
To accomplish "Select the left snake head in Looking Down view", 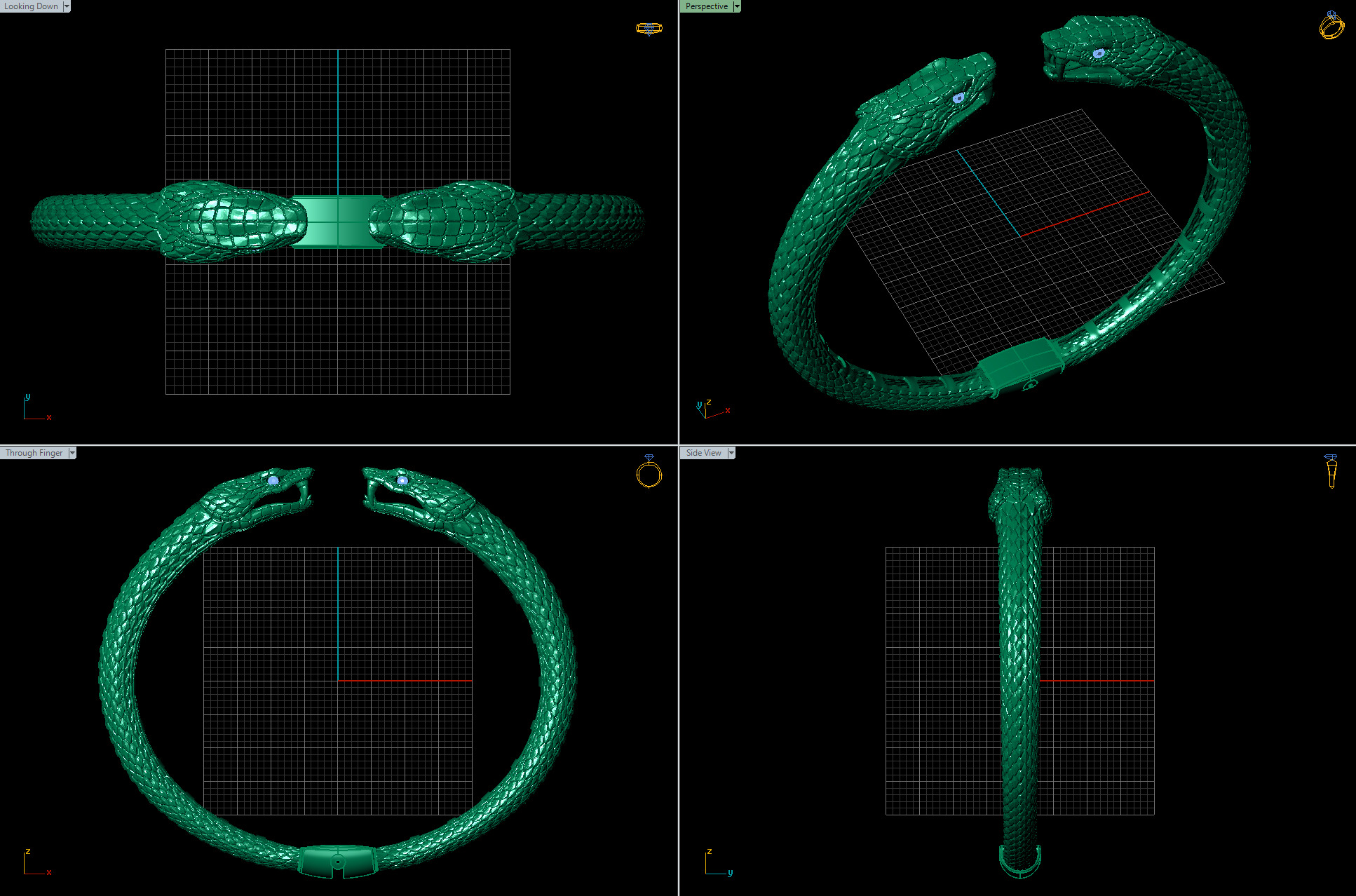I will coord(231,221).
